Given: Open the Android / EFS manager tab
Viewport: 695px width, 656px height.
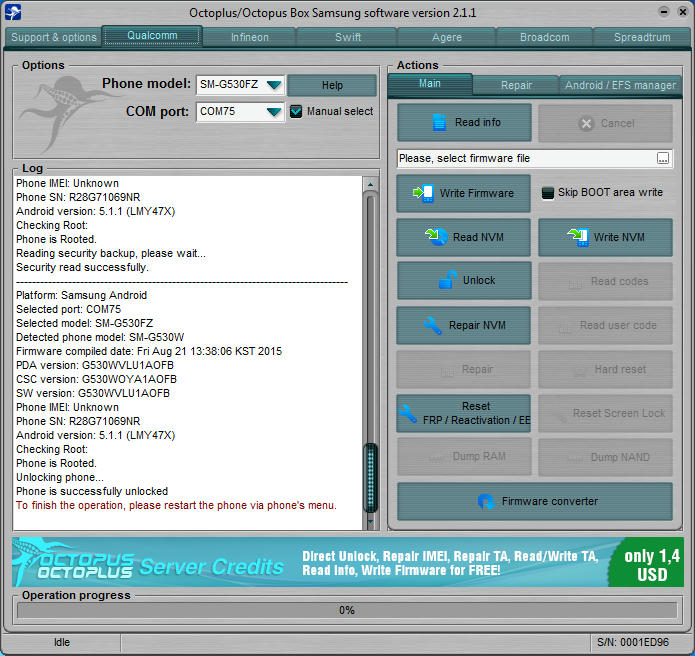Looking at the screenshot, I should pos(620,85).
